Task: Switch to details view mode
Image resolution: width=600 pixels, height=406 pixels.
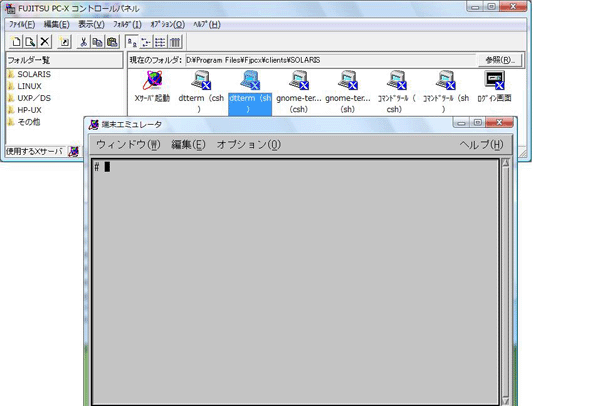Action: pos(175,42)
